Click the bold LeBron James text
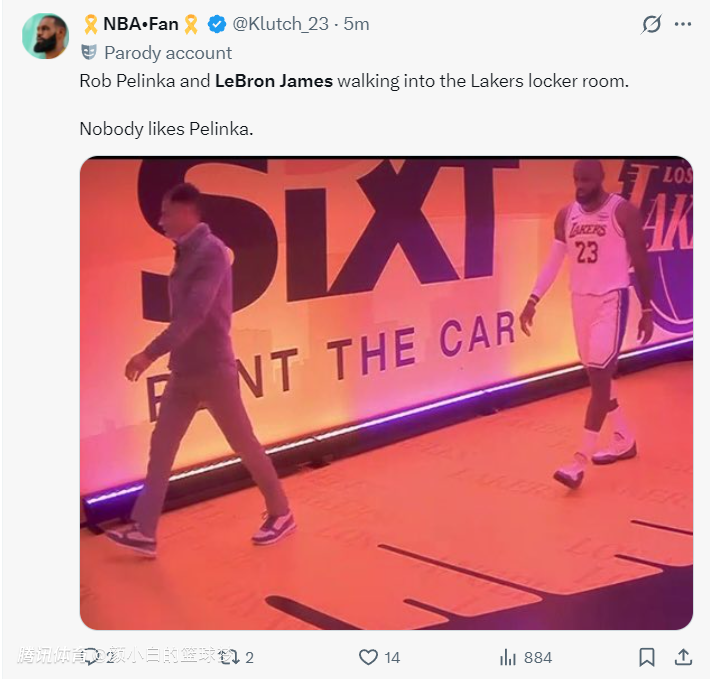This screenshot has width=710, height=679. point(274,81)
